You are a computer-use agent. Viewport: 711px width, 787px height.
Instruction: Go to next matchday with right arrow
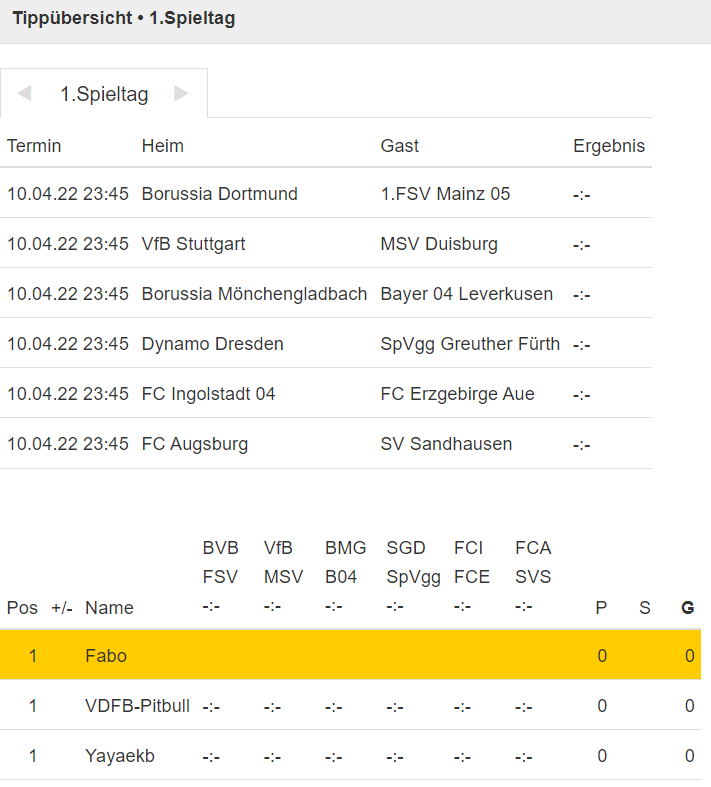[x=181, y=94]
